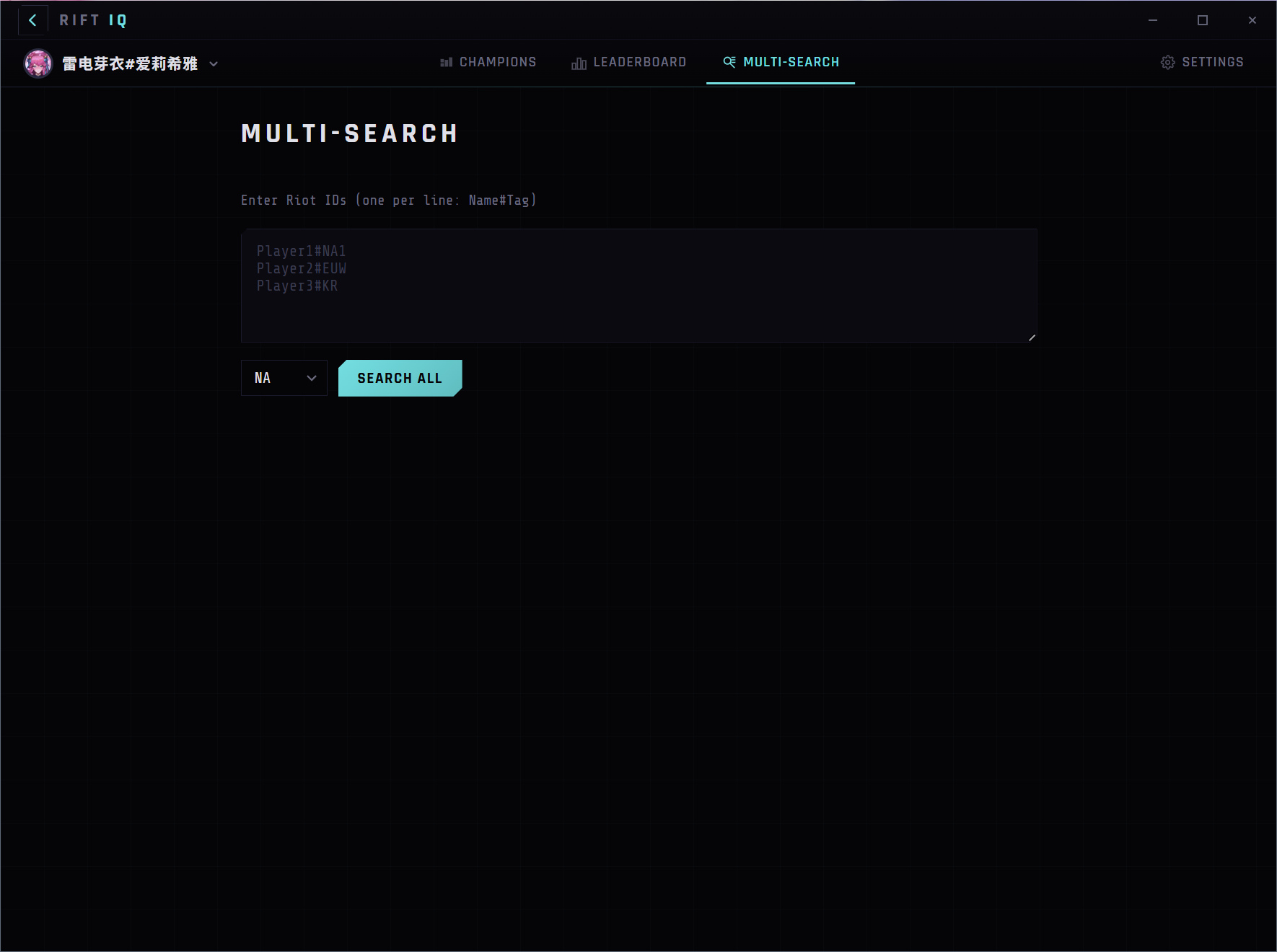This screenshot has width=1277, height=952.
Task: Click the 雷电芽衣#爱莉希雅 account name
Action: pyautogui.click(x=130, y=64)
